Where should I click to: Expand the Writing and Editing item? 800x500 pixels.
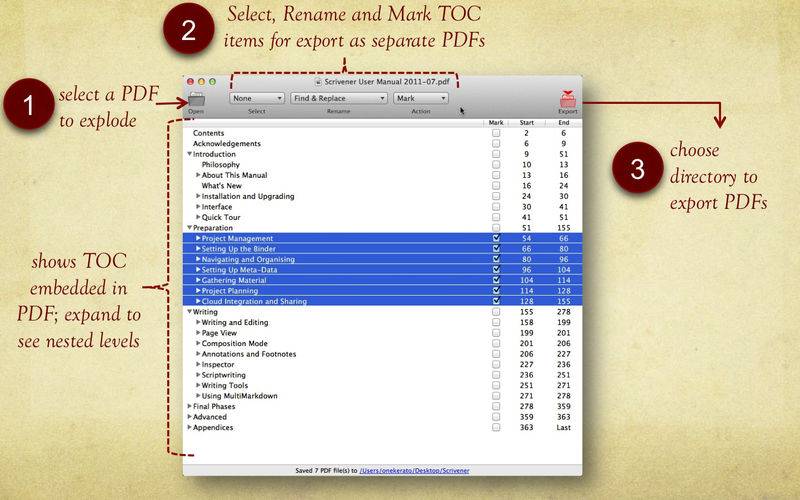click(x=198, y=322)
